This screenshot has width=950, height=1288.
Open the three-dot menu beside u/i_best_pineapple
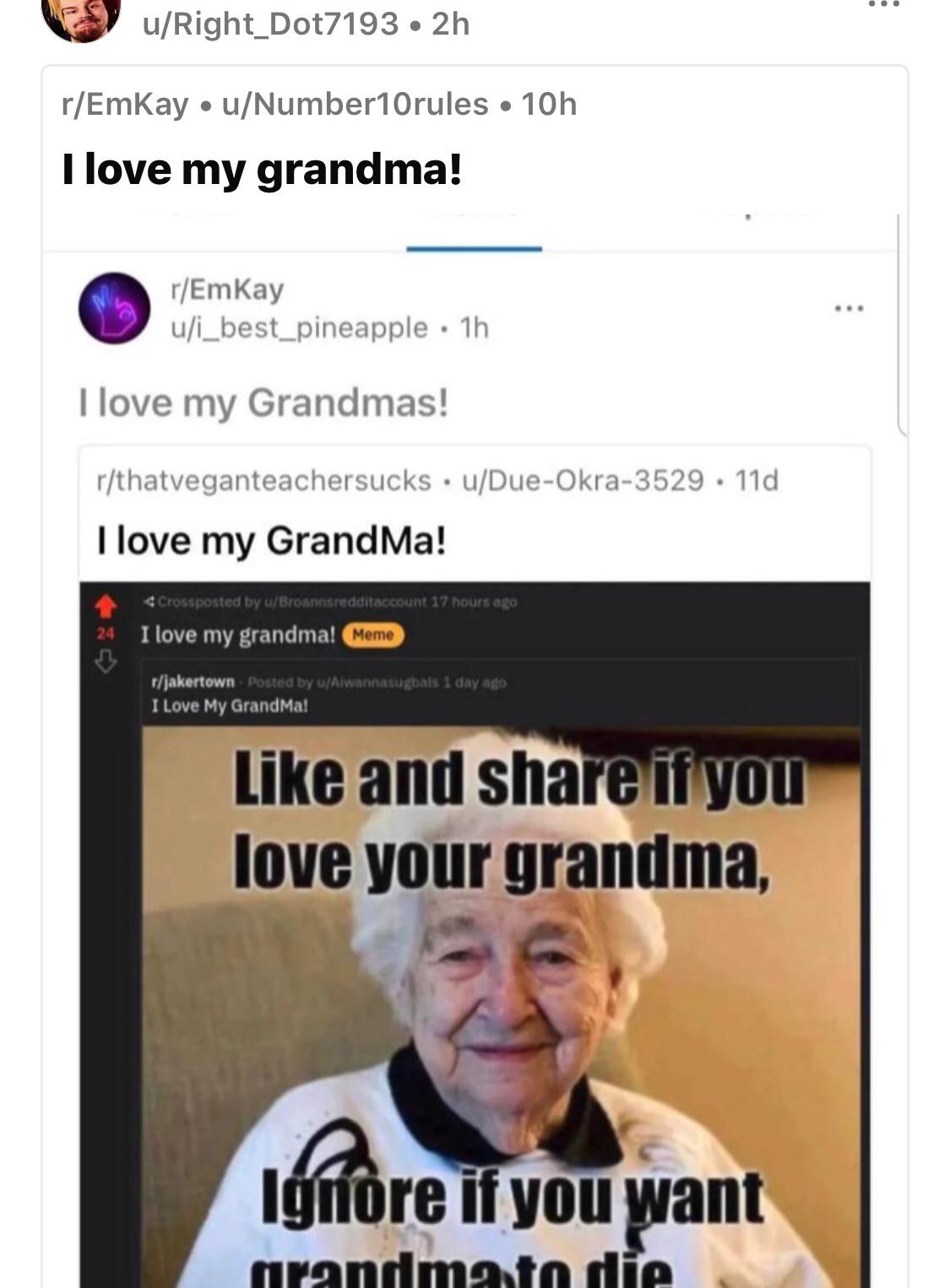tap(848, 309)
